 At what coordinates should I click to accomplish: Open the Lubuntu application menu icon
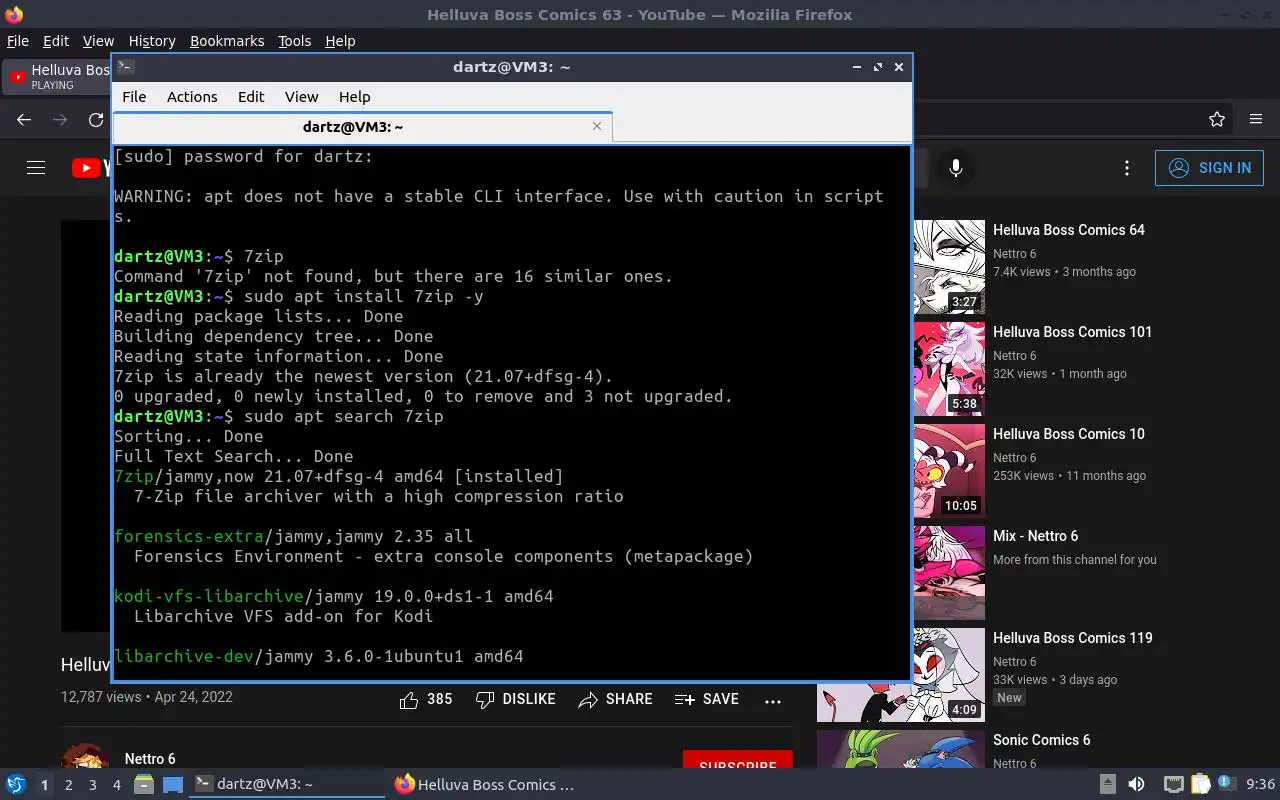pos(16,785)
